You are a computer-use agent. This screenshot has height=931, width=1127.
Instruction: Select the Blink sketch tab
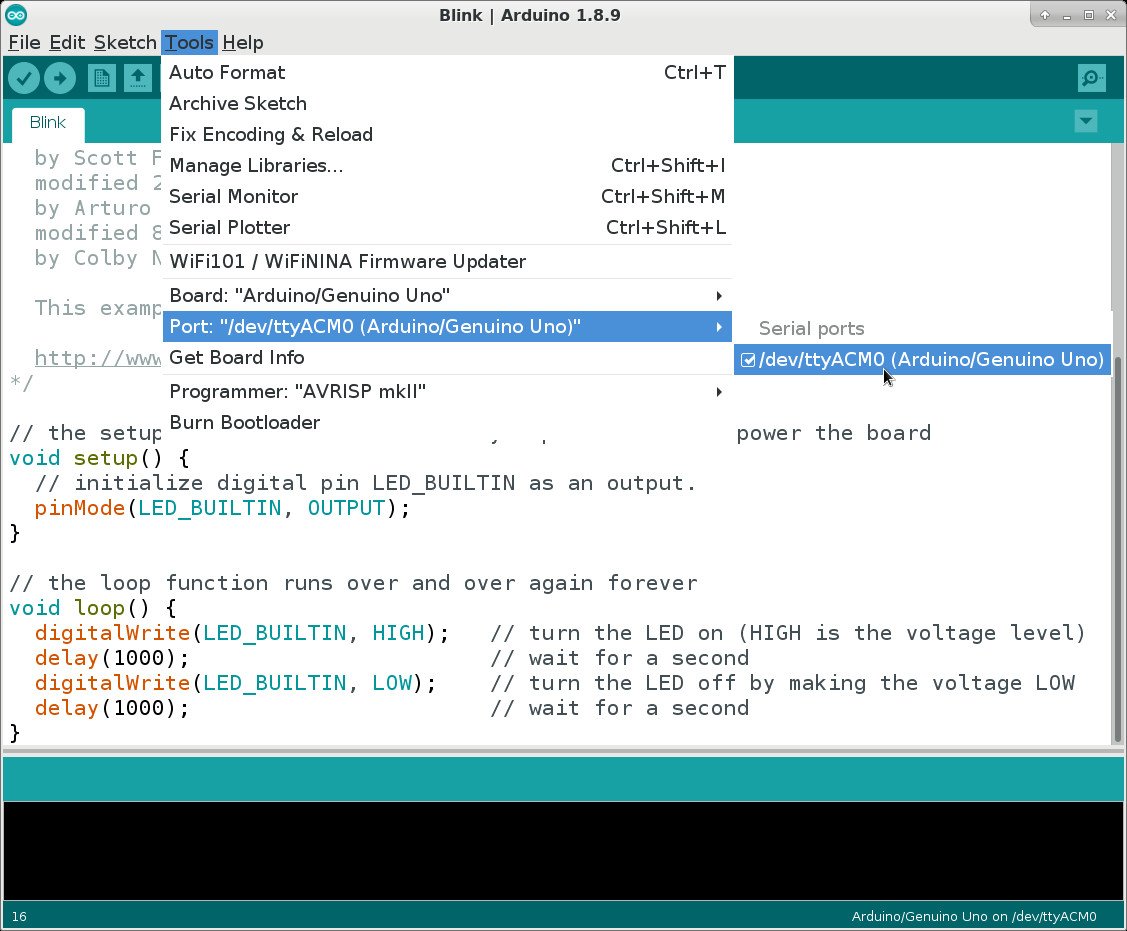[x=47, y=123]
